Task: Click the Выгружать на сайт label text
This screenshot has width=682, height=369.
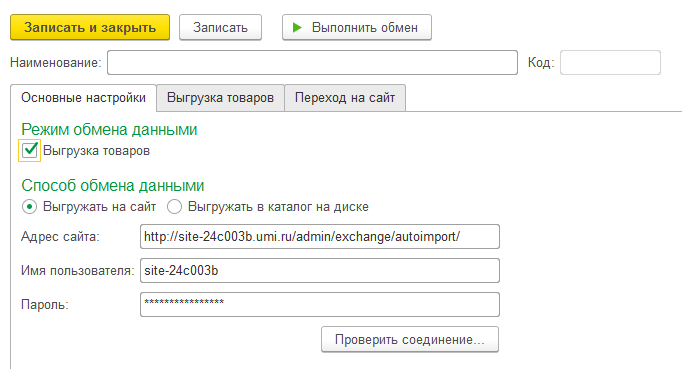Action: click(x=100, y=207)
